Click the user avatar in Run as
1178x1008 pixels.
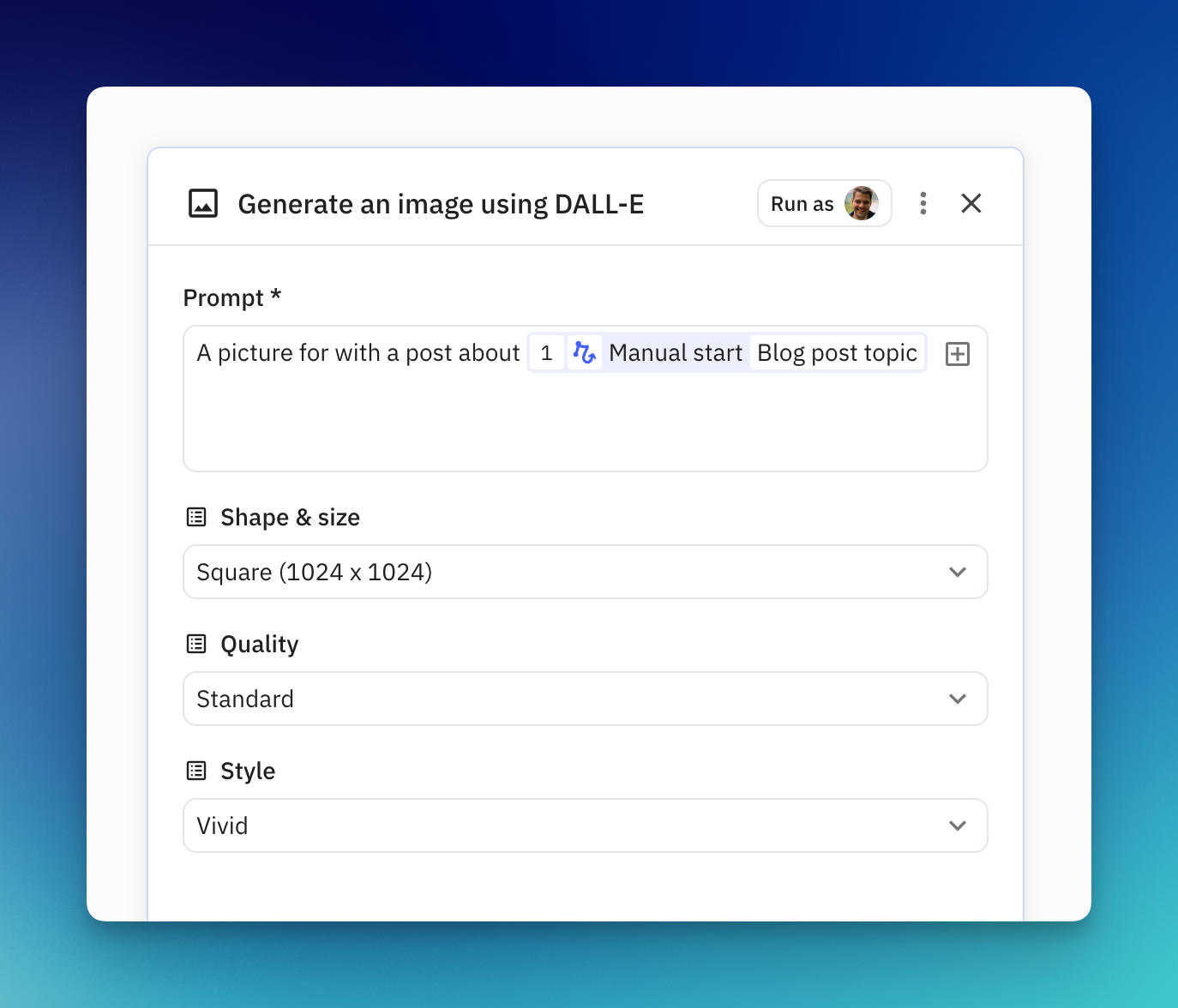click(x=861, y=204)
